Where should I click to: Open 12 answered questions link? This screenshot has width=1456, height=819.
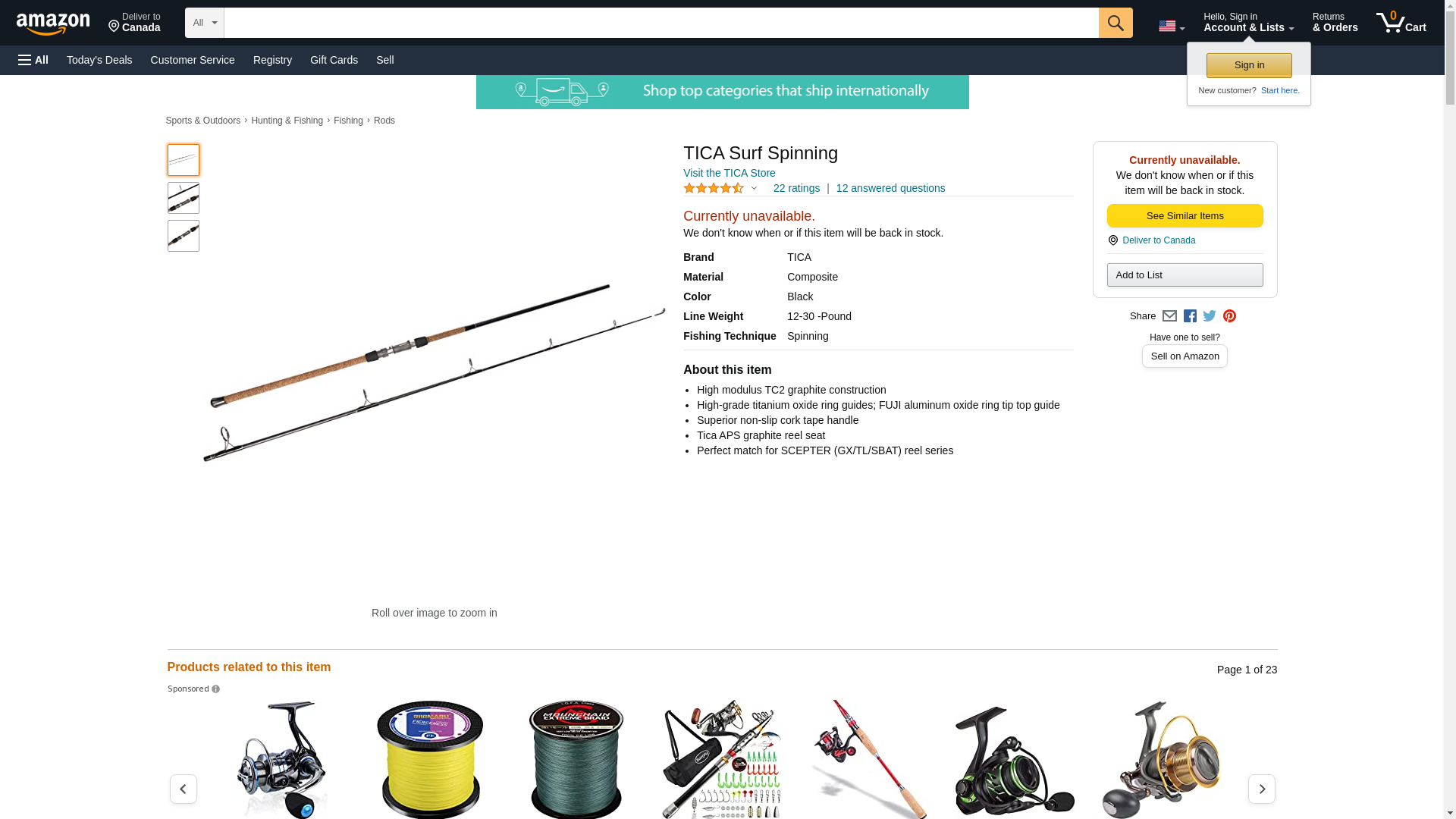(x=890, y=188)
